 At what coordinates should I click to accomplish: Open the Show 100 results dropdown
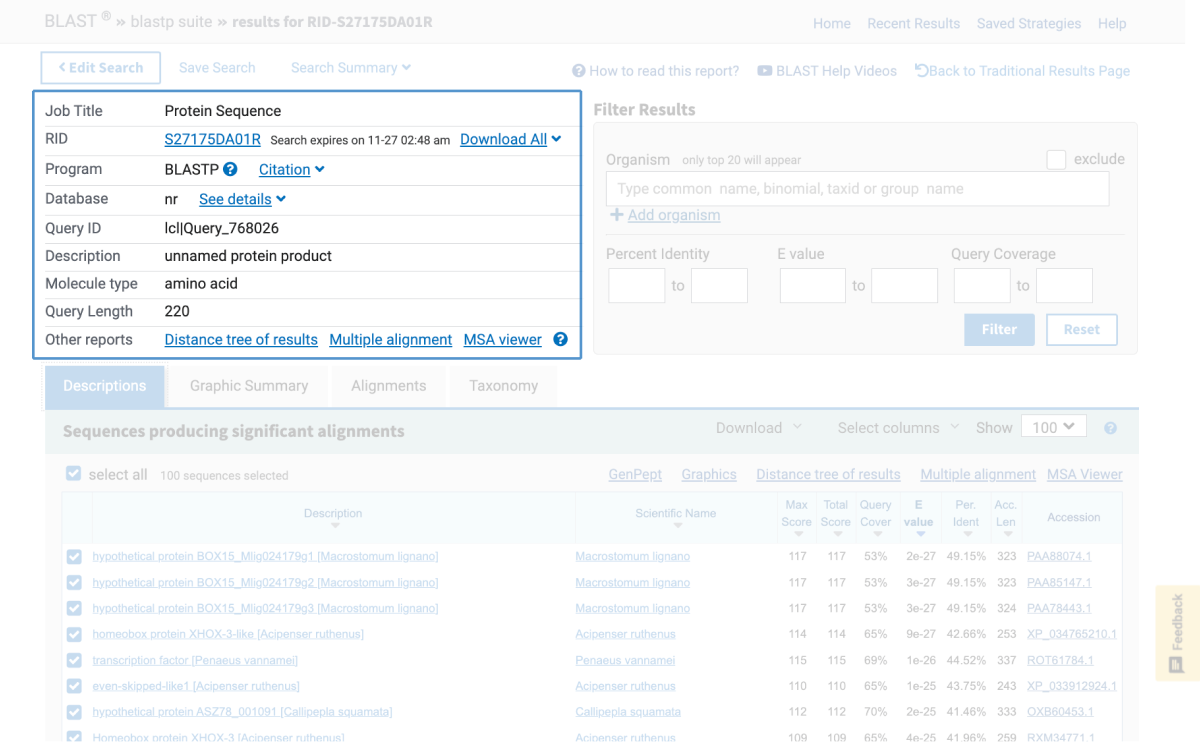1054,427
